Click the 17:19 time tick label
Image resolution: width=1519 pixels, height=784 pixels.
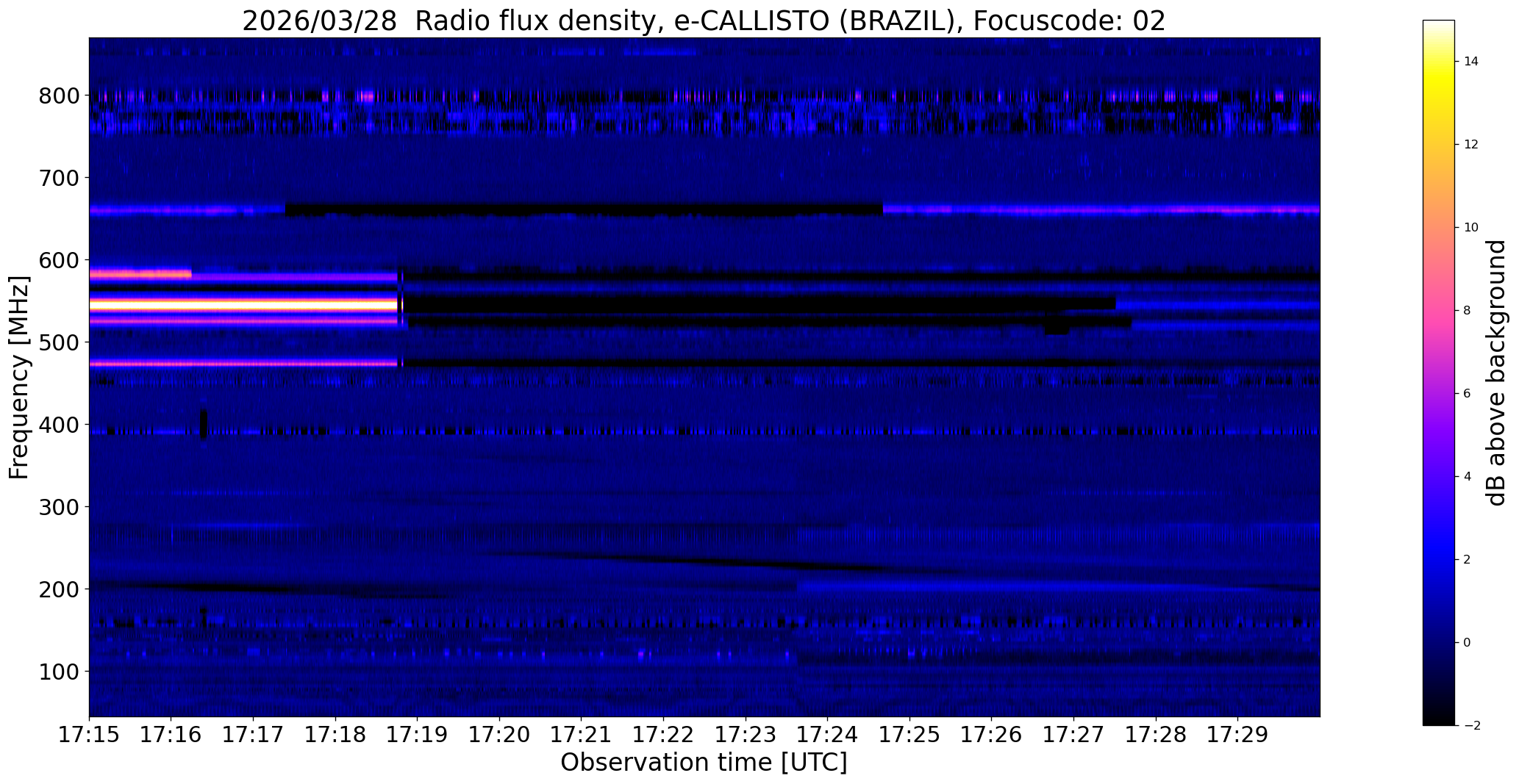point(417,735)
